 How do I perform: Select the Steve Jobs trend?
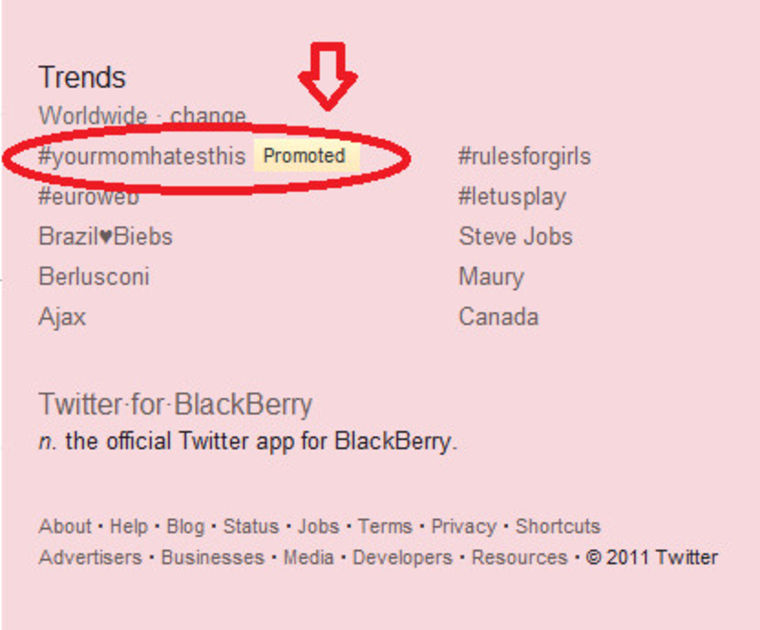515,237
